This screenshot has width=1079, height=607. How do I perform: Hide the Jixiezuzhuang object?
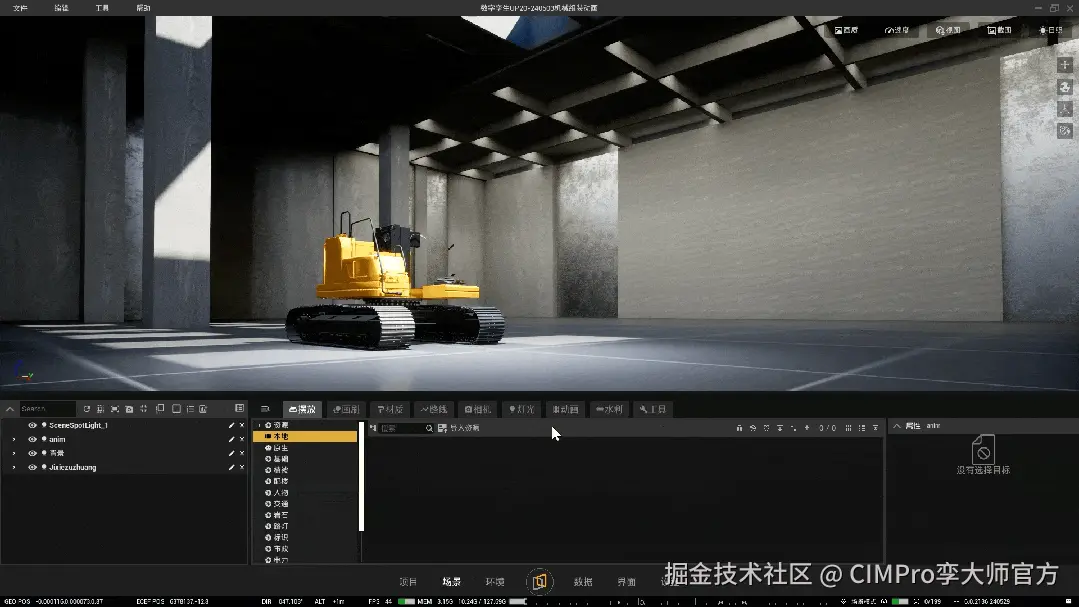click(x=31, y=467)
